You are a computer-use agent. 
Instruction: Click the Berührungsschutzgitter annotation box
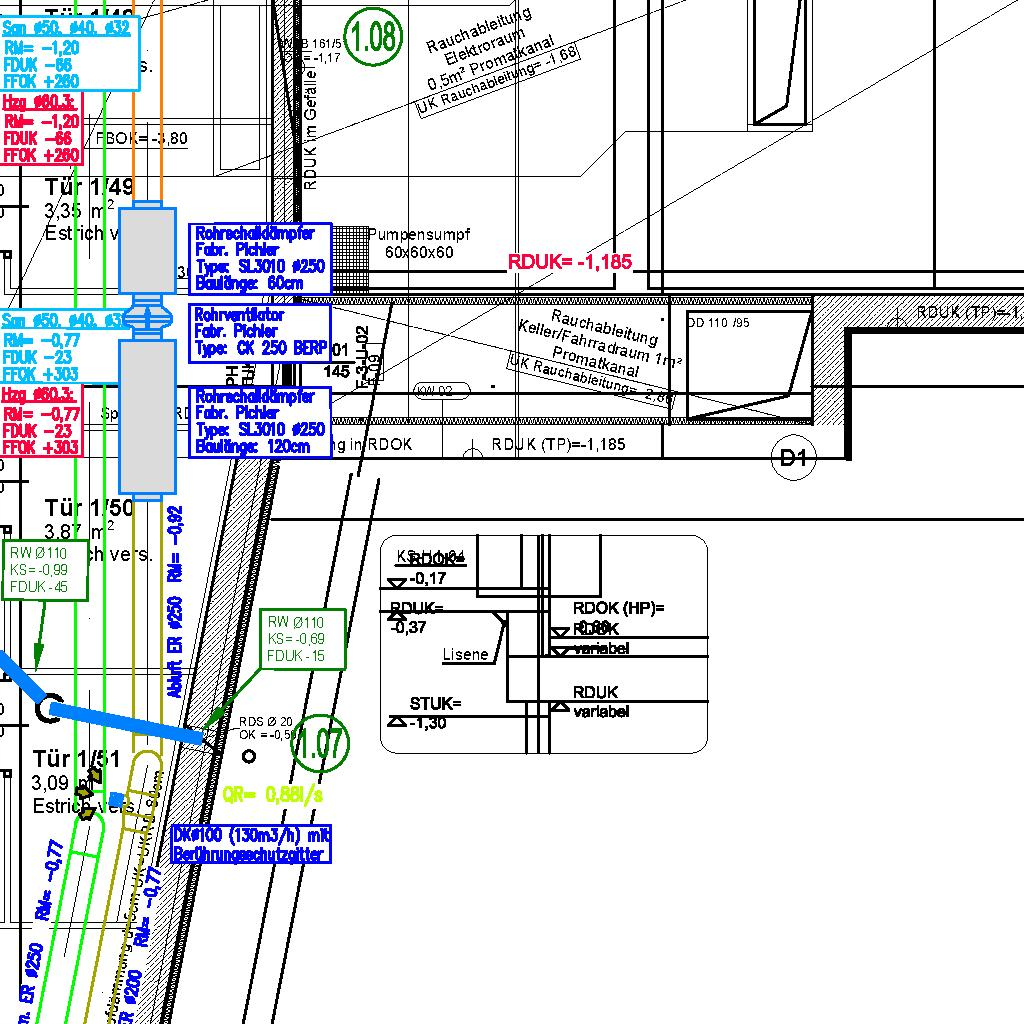(251, 844)
